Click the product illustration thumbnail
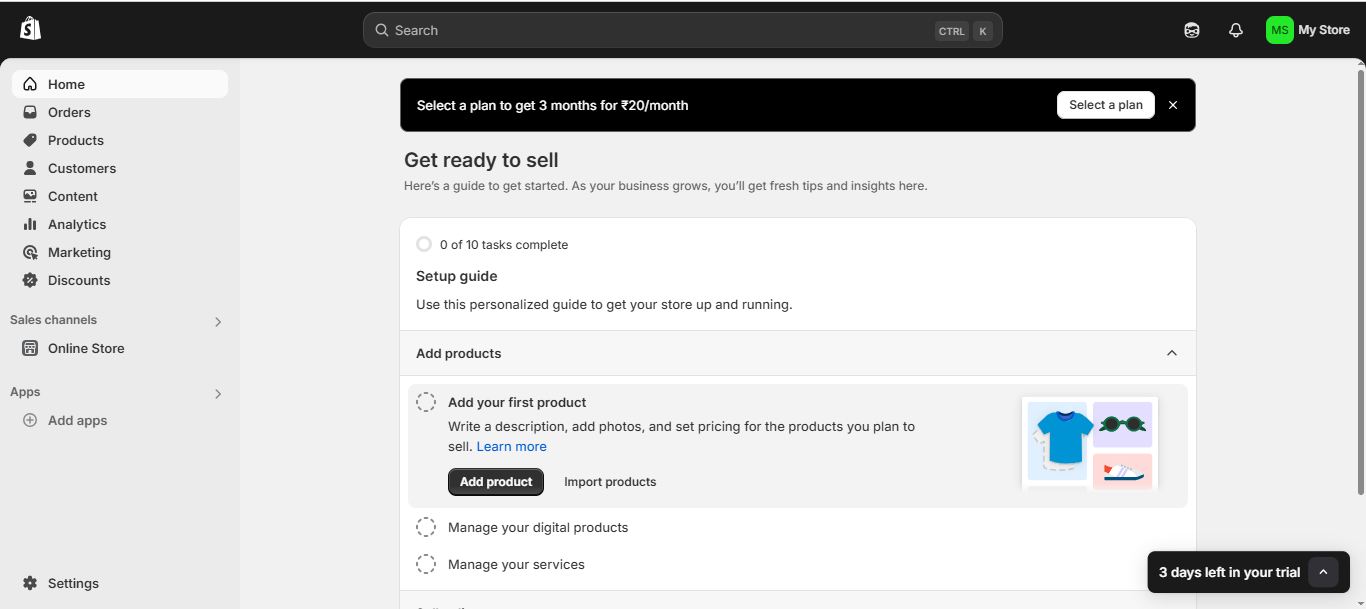The image size is (1366, 609). 1090,443
